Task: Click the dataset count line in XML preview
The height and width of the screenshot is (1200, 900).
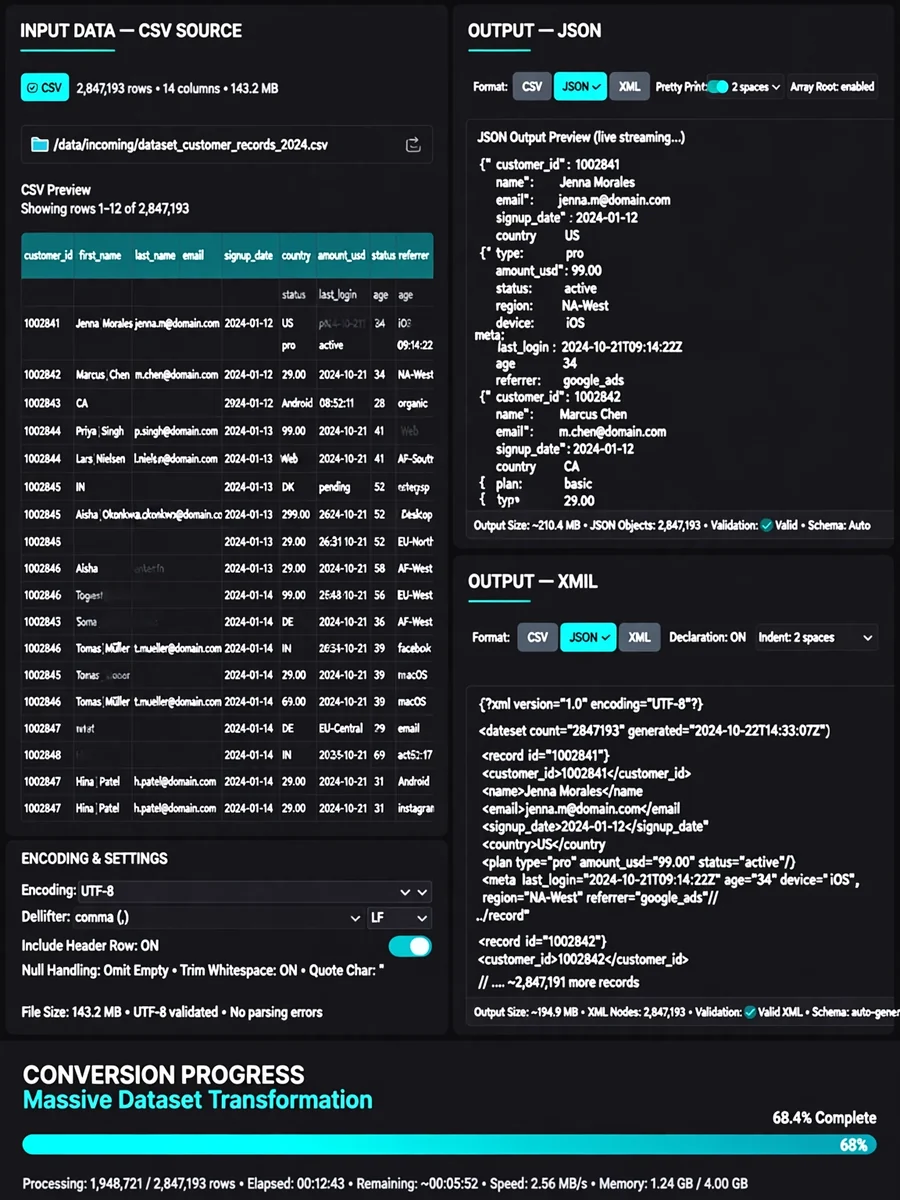Action: tap(654, 731)
